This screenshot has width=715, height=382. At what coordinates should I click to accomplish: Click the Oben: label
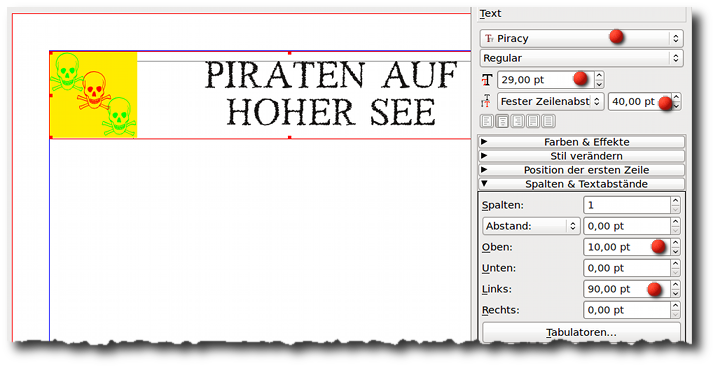(497, 247)
